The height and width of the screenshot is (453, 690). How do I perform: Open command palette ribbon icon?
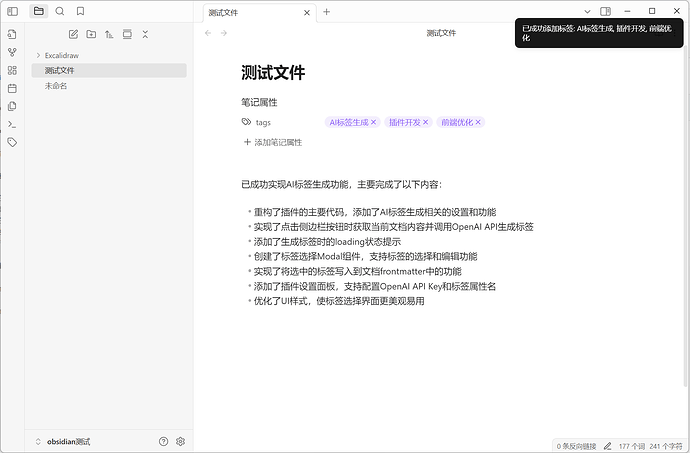click(12, 125)
